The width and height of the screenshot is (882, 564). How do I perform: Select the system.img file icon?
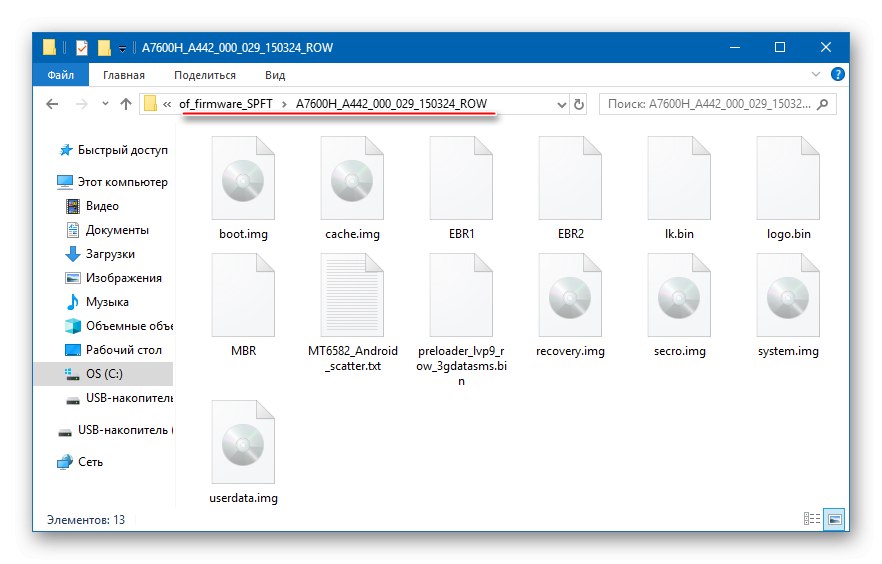point(788,295)
